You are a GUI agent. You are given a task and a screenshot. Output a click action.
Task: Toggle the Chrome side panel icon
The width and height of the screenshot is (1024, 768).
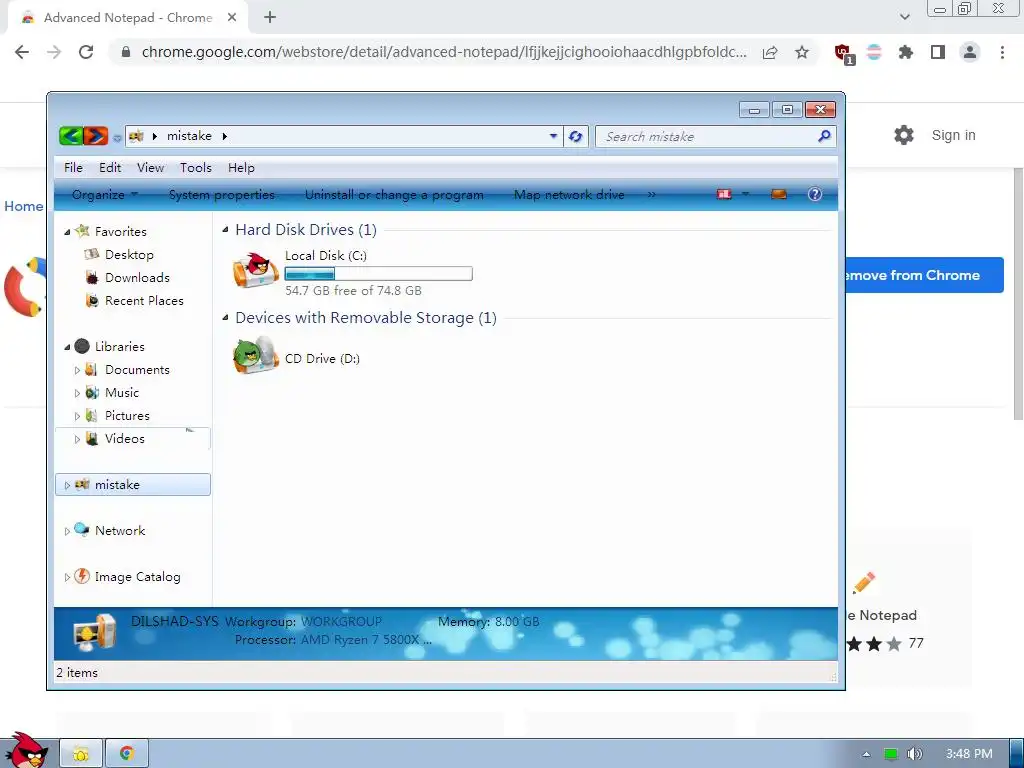[x=938, y=52]
